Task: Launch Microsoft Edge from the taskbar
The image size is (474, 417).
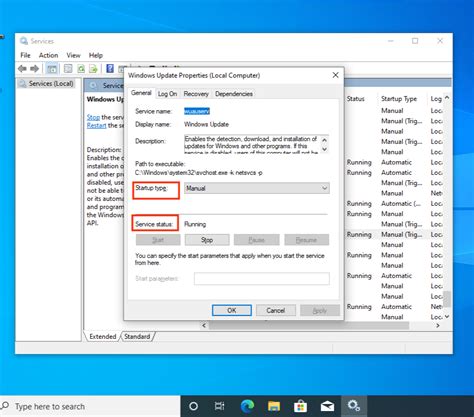Action: tap(247, 406)
